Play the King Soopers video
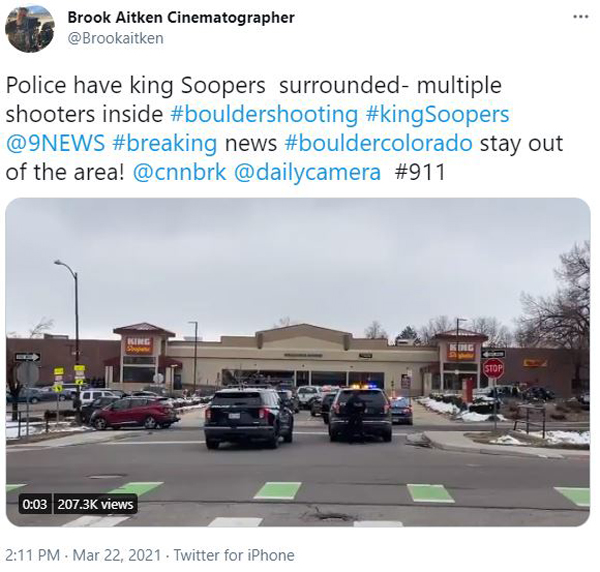The width and height of the screenshot is (600, 572). pyautogui.click(x=298, y=362)
